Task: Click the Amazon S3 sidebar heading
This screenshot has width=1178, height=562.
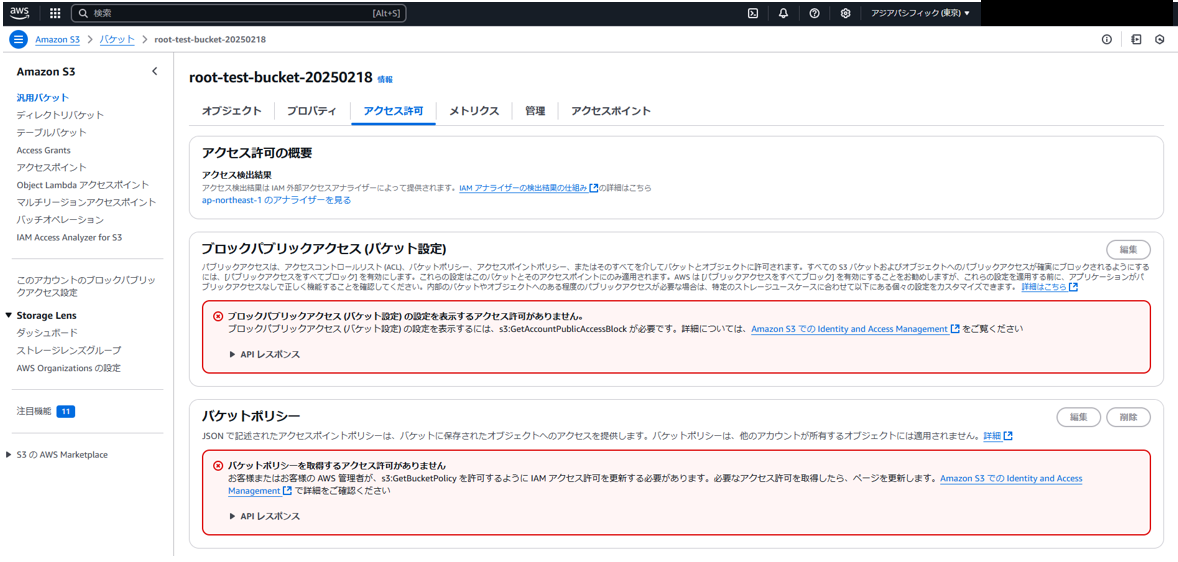Action: click(x=46, y=72)
